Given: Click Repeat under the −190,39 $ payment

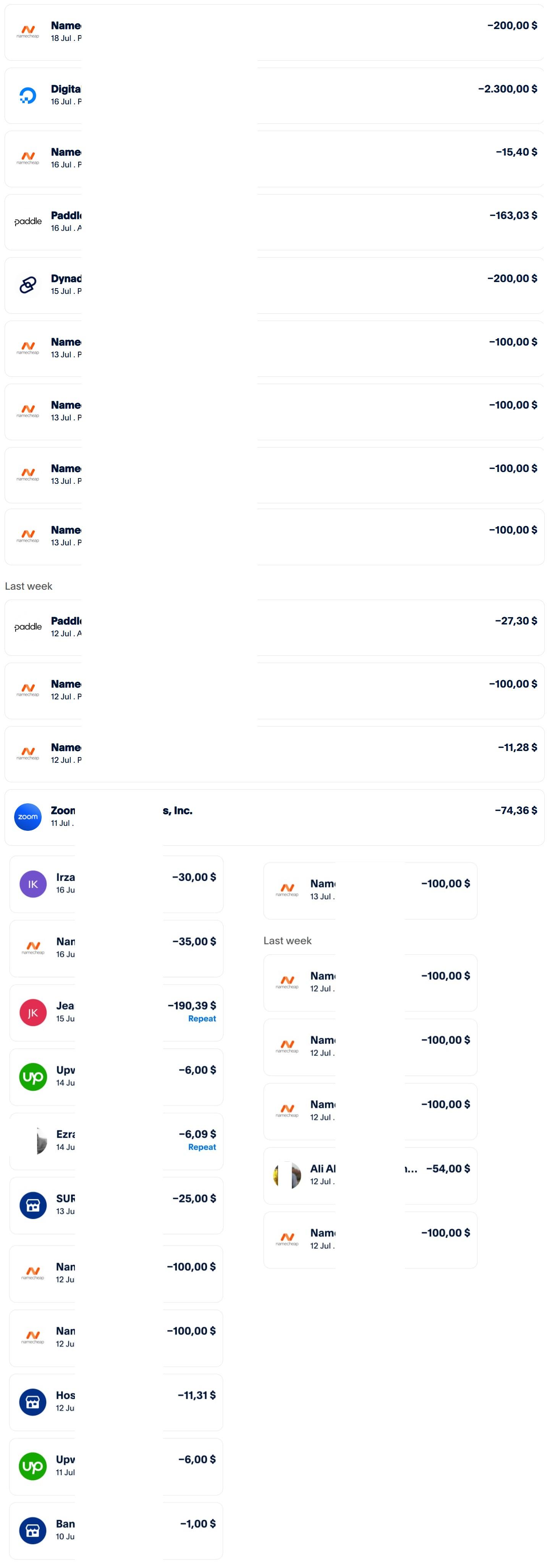Looking at the screenshot, I should (x=202, y=1019).
